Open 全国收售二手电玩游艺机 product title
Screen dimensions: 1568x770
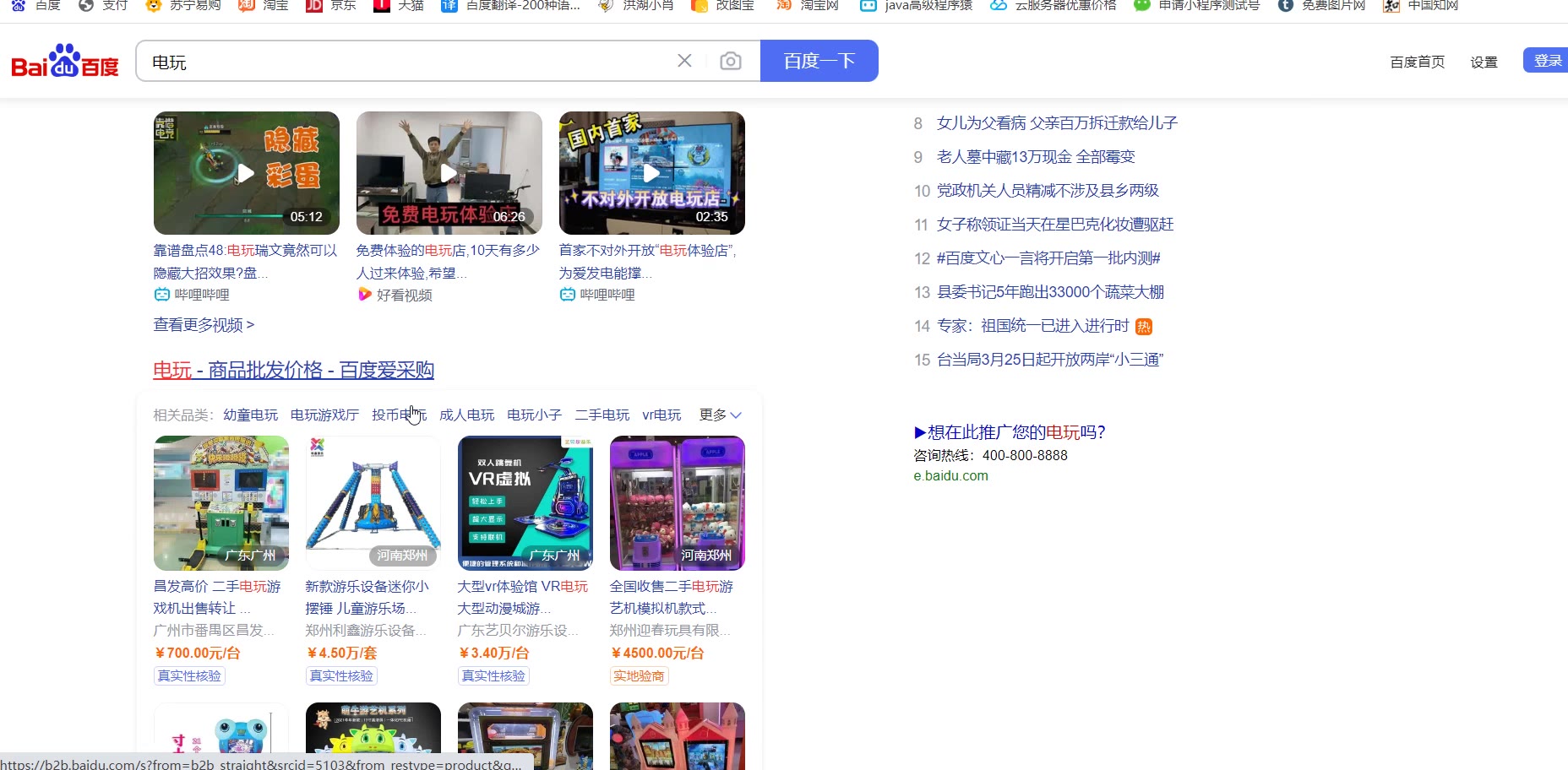tap(672, 597)
